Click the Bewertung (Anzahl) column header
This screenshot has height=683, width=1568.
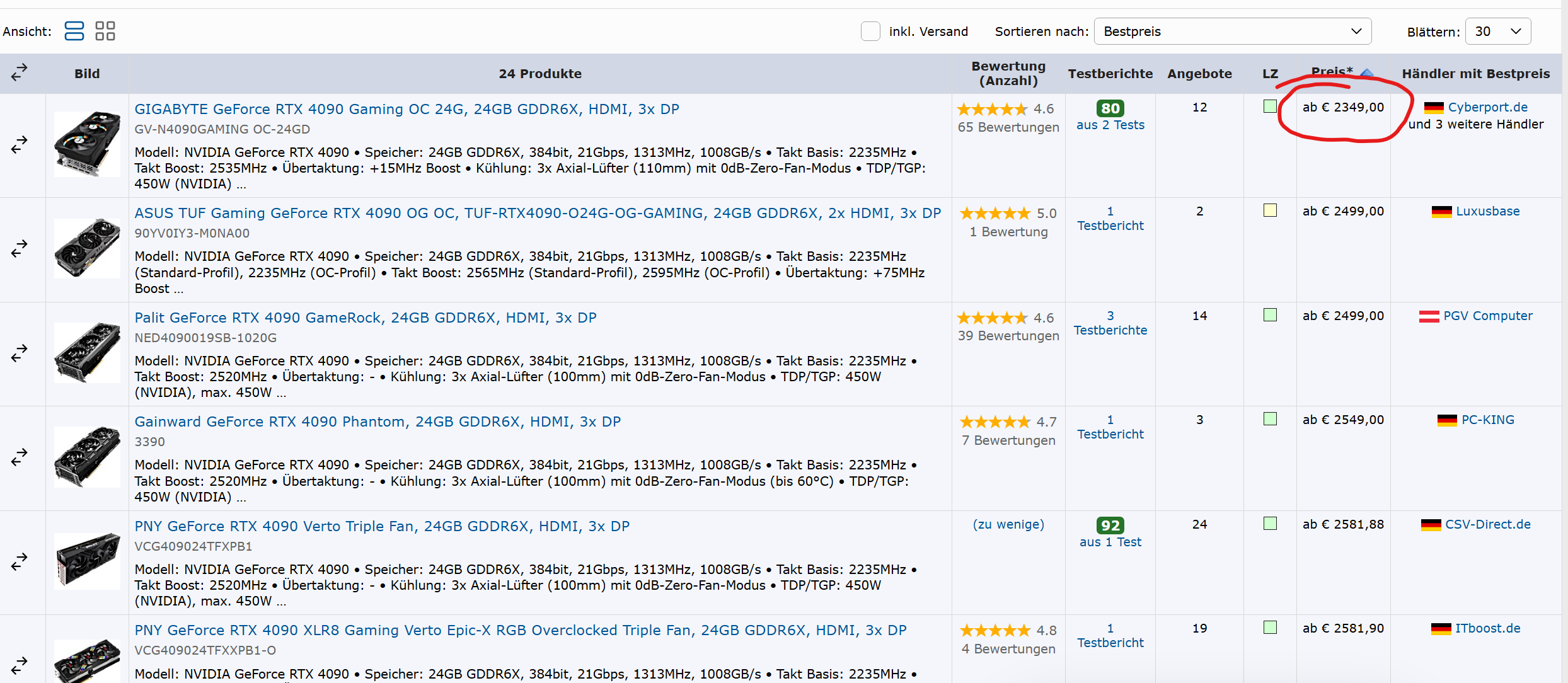click(1008, 73)
